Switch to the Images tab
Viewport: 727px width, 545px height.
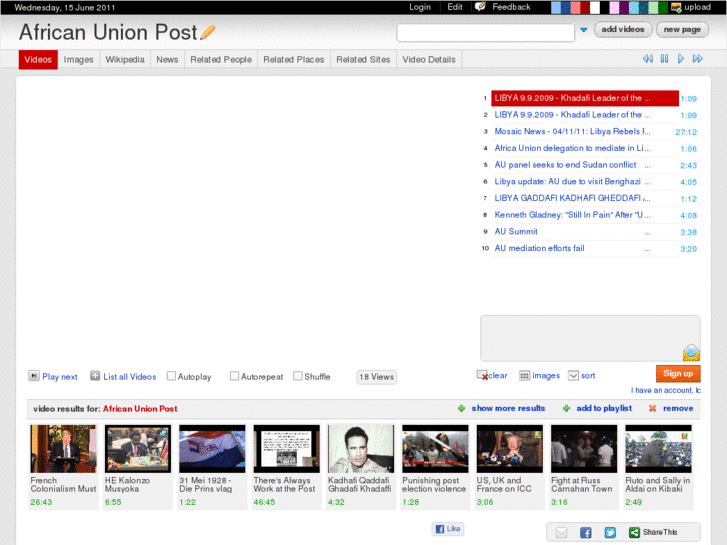(x=78, y=59)
